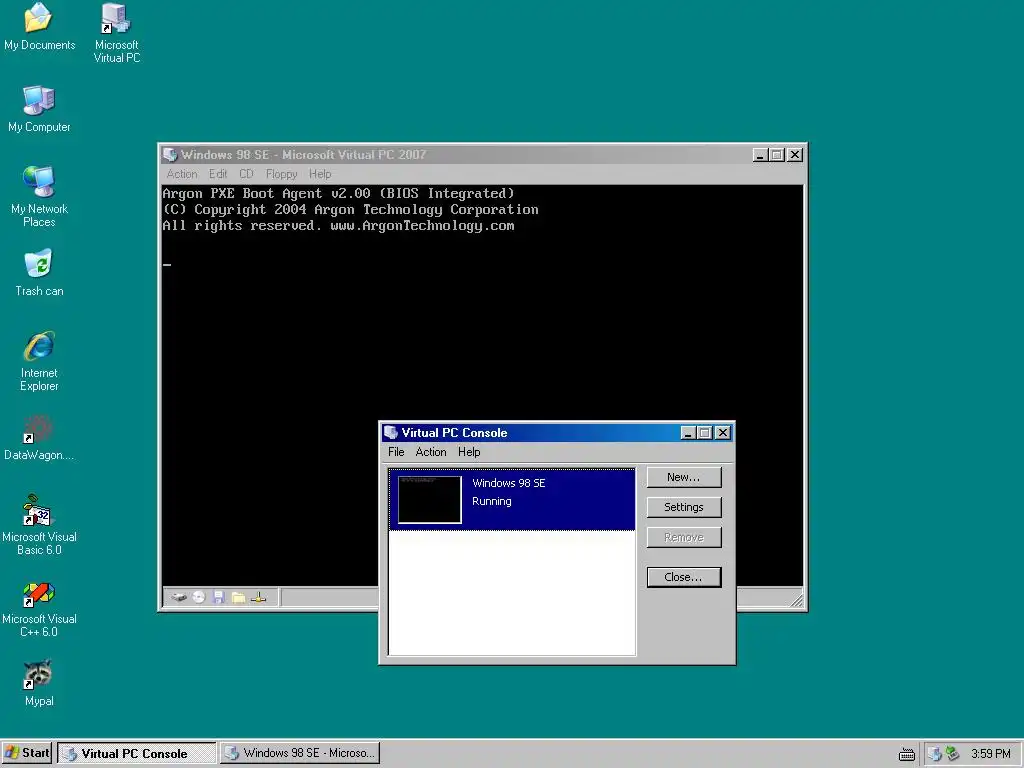Viewport: 1024px width, 768px height.
Task: Click the Remove button
Action: (684, 537)
